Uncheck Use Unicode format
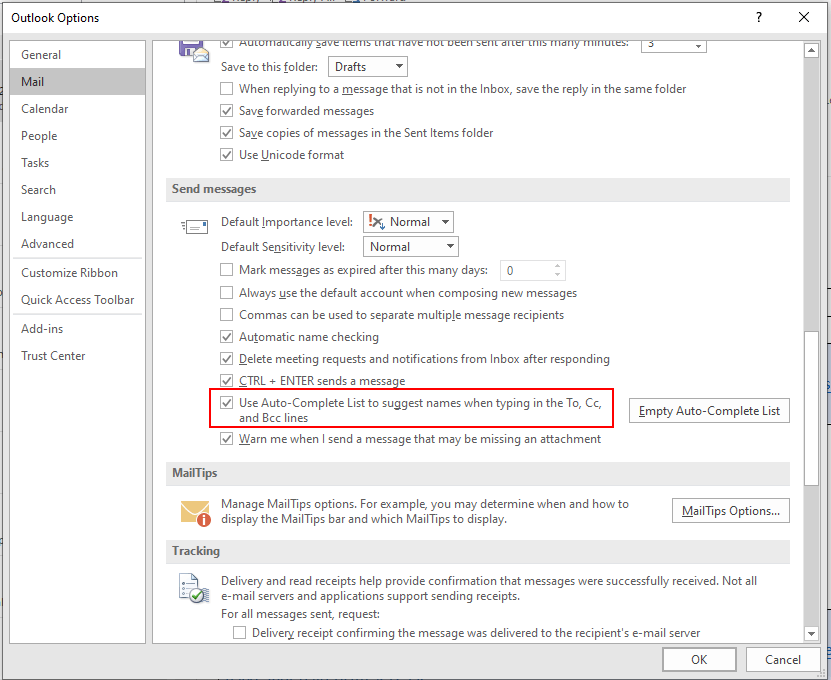Image resolution: width=831 pixels, height=680 pixels. 226,155
